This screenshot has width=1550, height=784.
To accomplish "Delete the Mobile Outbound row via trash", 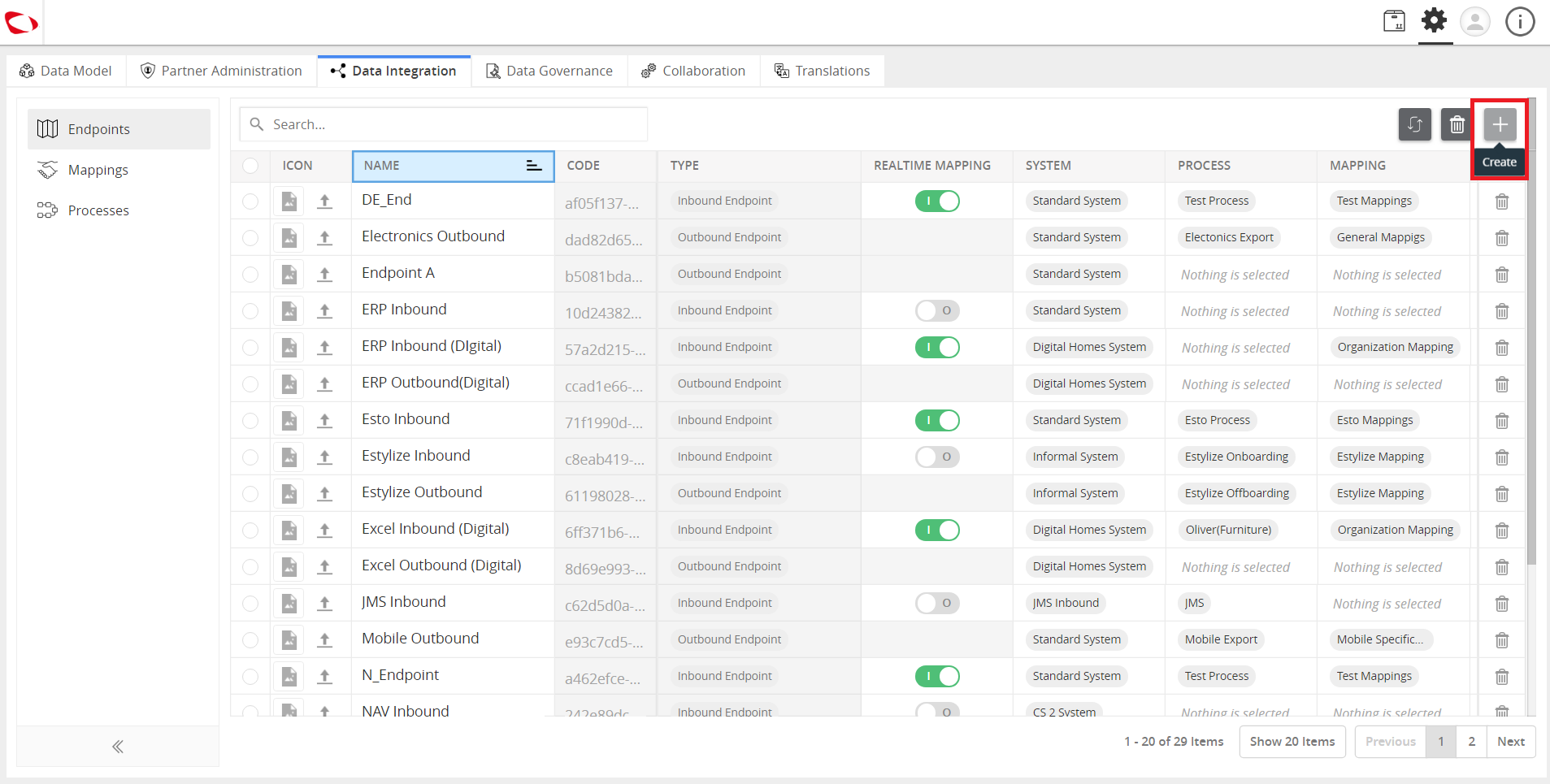I will click(x=1502, y=640).
